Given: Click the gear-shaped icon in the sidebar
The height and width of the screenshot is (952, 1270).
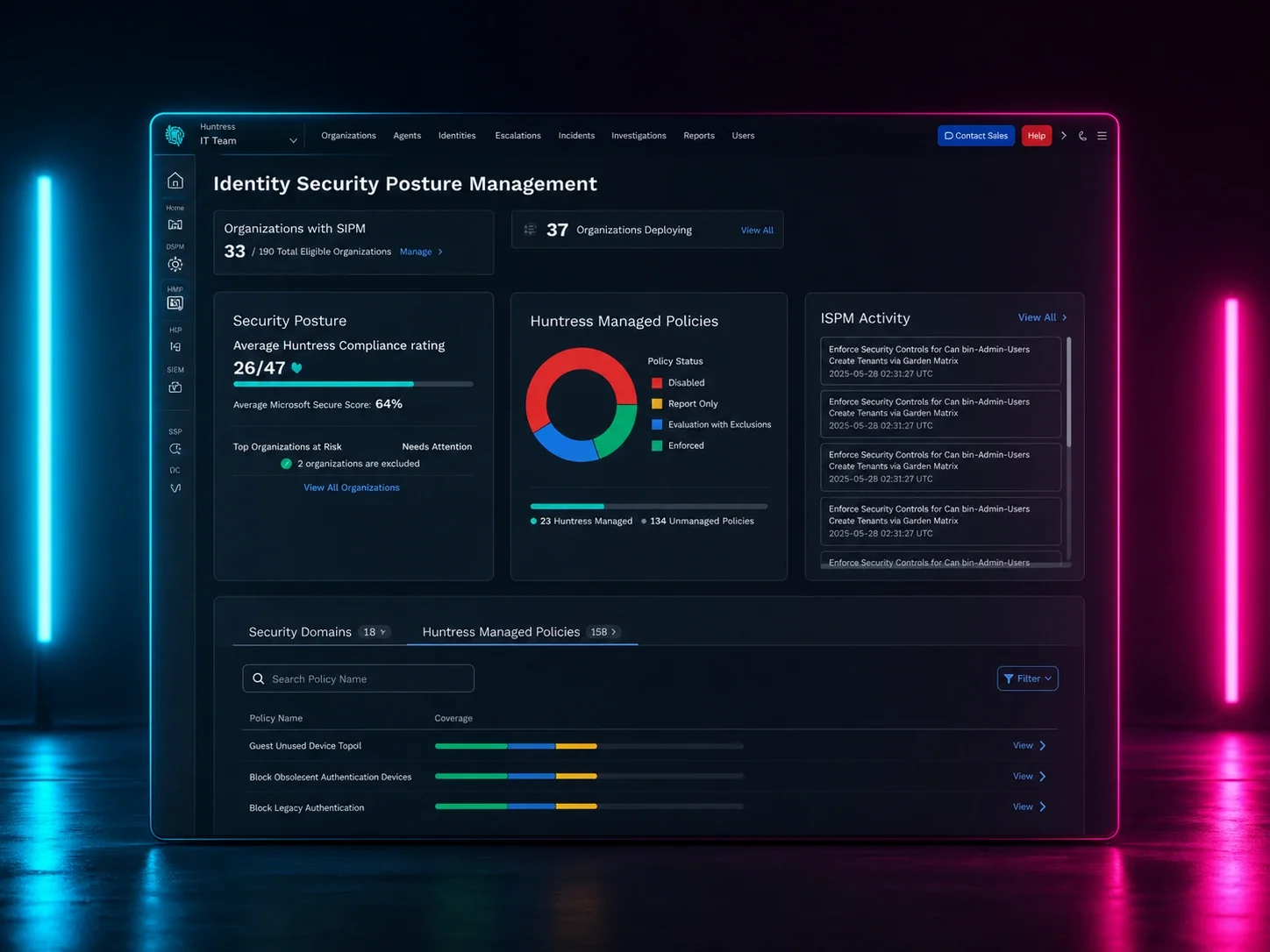Looking at the screenshot, I should [x=175, y=265].
